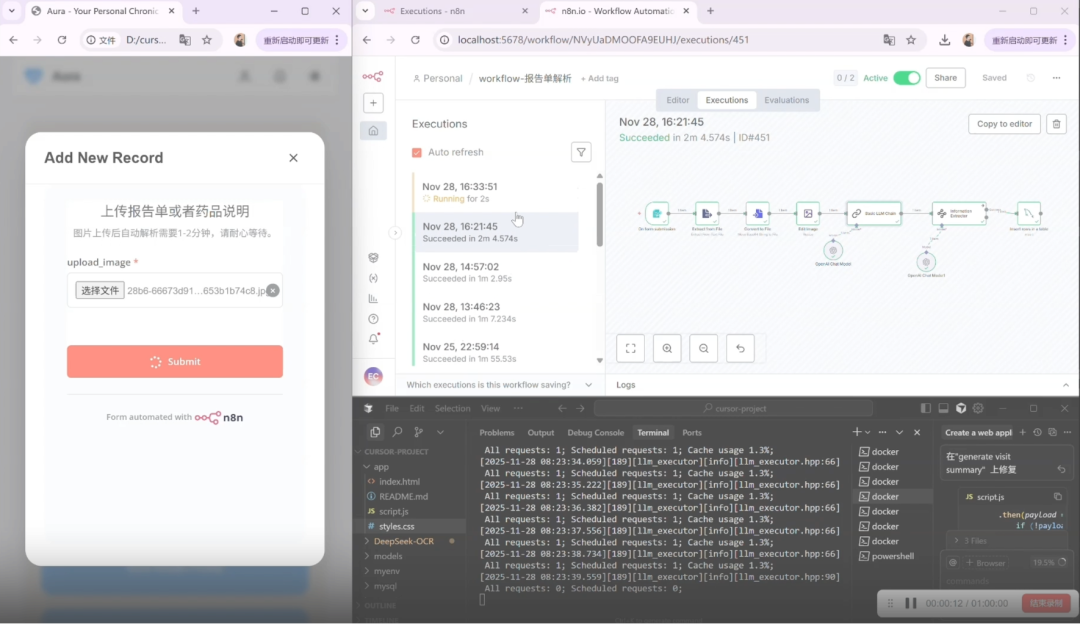Click n8n help question mark icon
This screenshot has width=1080, height=624.
(x=373, y=319)
